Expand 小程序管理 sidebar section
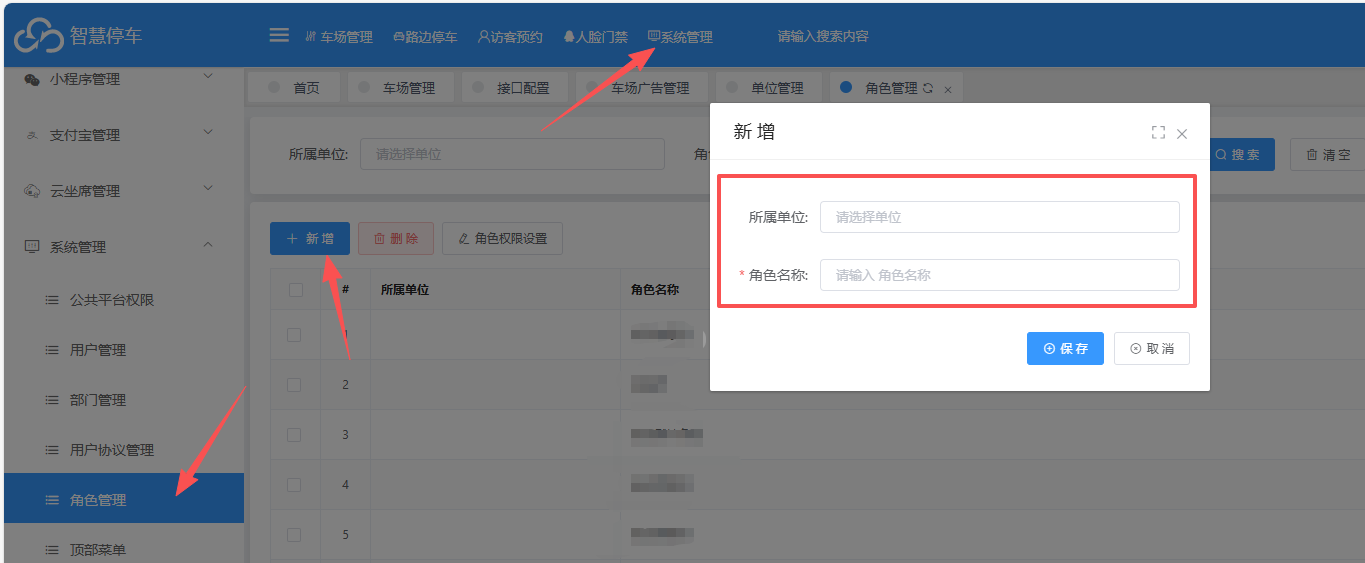This screenshot has width=1365, height=563. coord(124,79)
